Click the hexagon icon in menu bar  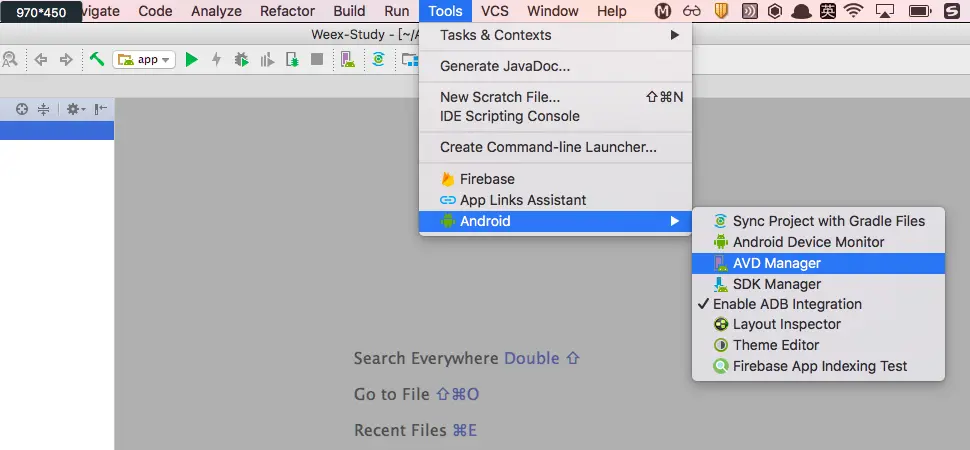coord(775,11)
